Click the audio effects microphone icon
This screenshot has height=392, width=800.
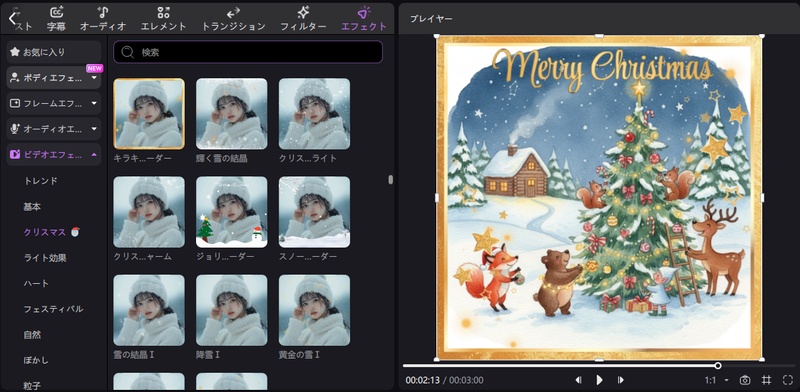point(15,129)
